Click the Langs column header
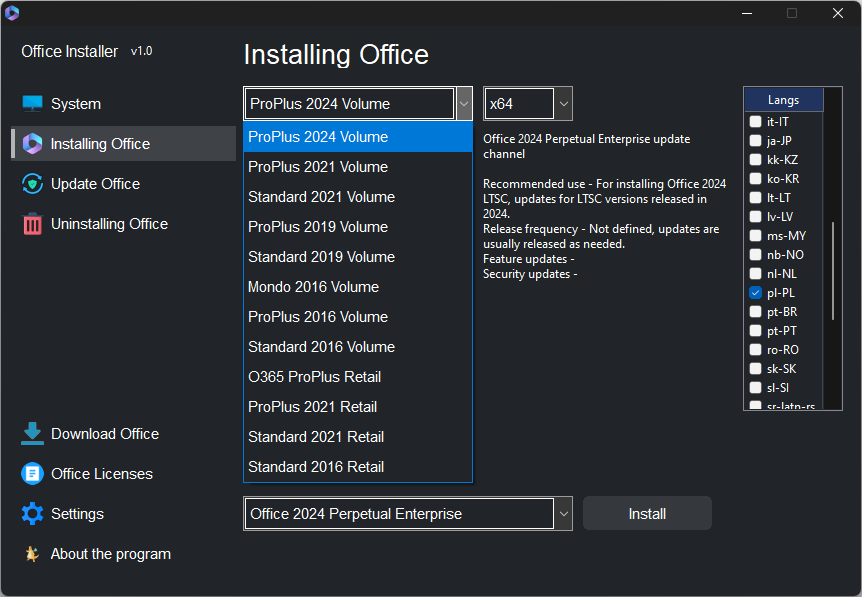The image size is (862, 597). pyautogui.click(x=783, y=100)
